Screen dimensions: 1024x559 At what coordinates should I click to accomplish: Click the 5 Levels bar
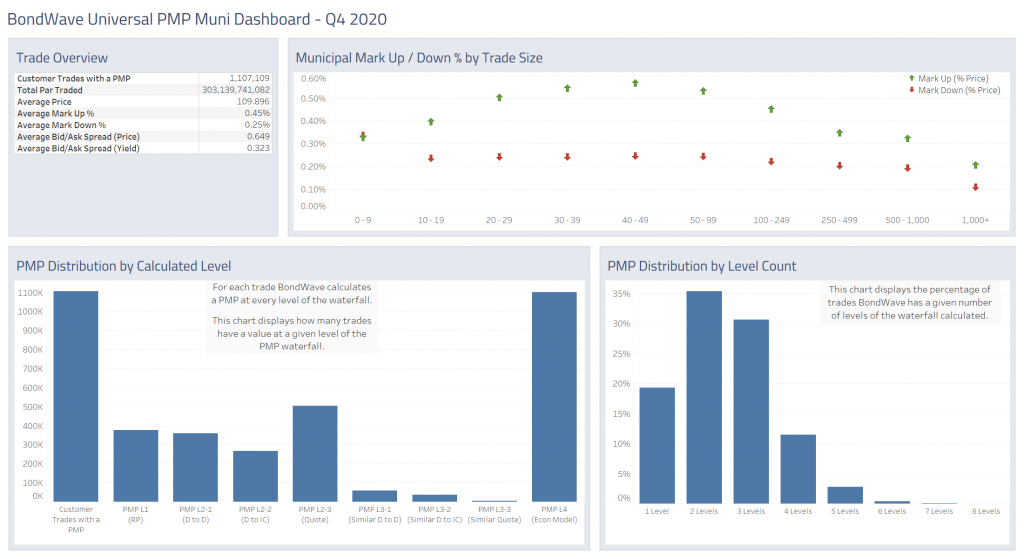[x=845, y=495]
